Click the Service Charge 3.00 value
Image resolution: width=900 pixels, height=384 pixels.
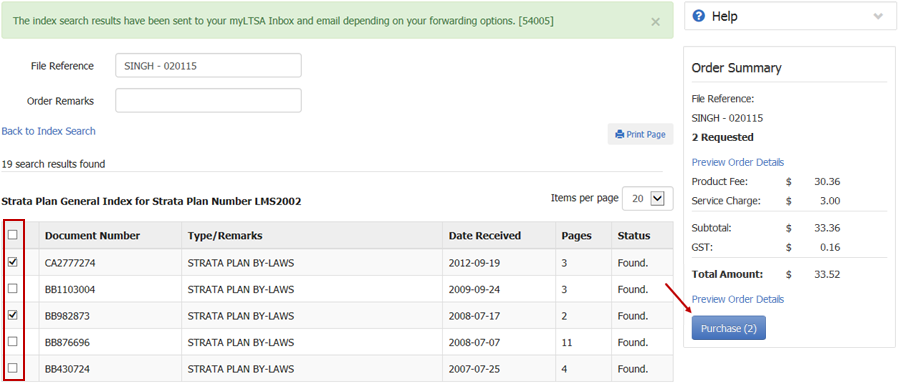(831, 201)
